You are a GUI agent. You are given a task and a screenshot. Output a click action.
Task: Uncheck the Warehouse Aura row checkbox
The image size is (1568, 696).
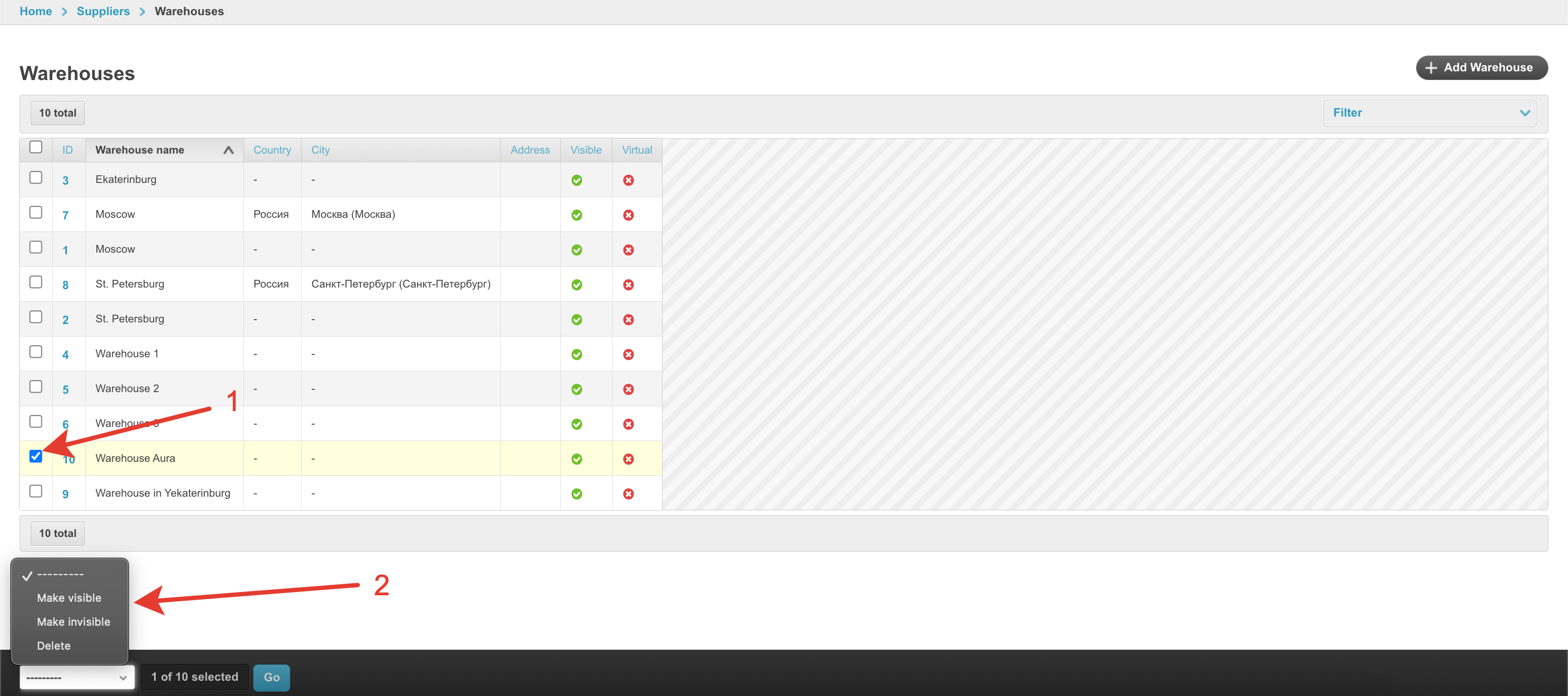(x=36, y=456)
